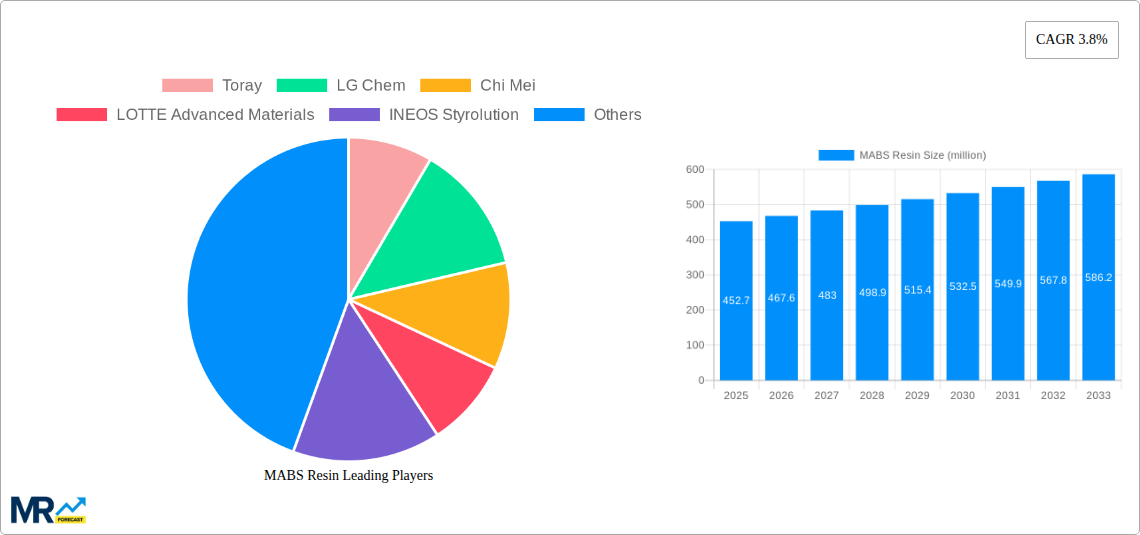1140x535 pixels.
Task: Click the 2025 bar showing 452.7
Action: [736, 300]
